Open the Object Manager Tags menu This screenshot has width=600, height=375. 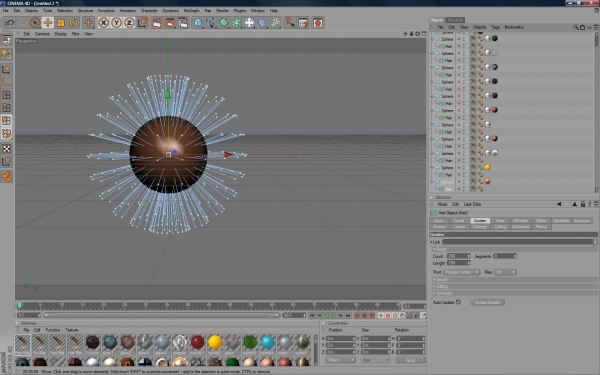tap(495, 27)
